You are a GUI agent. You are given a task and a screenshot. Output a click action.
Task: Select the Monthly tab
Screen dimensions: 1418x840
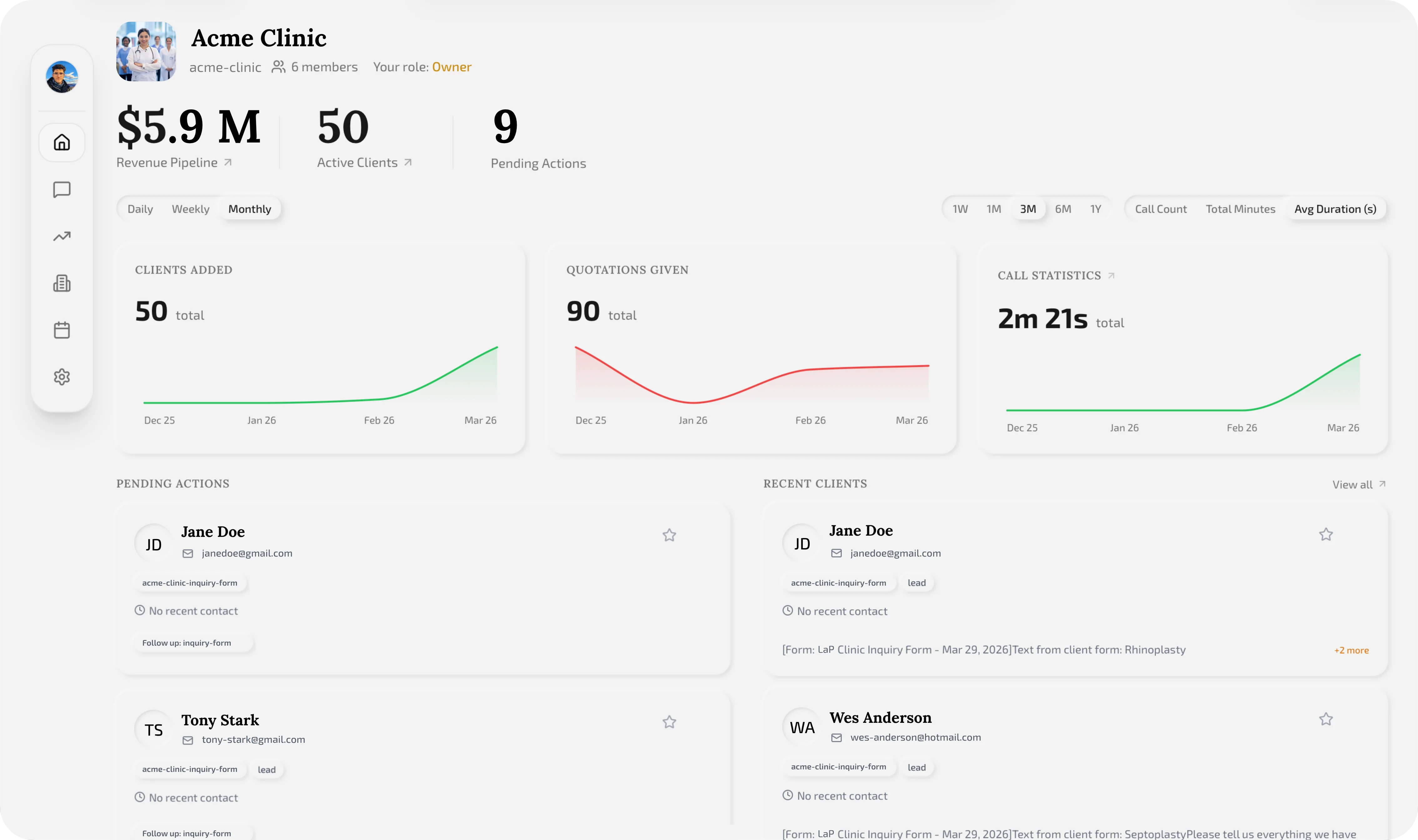click(250, 208)
